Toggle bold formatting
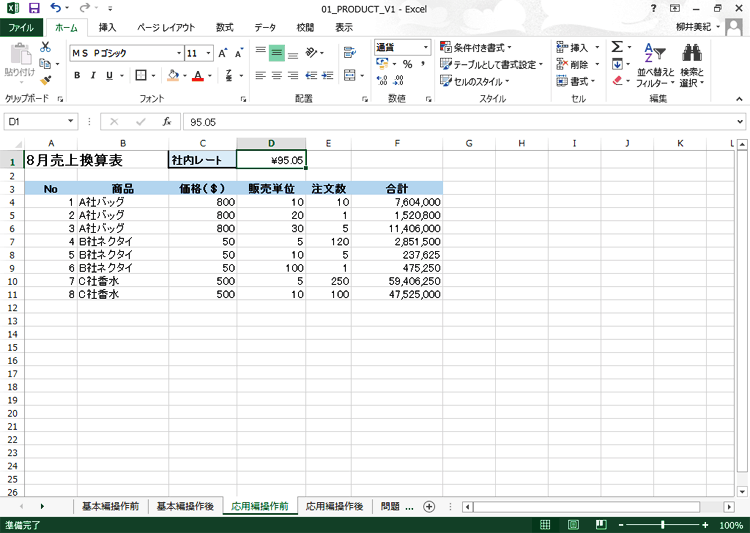 click(x=77, y=75)
